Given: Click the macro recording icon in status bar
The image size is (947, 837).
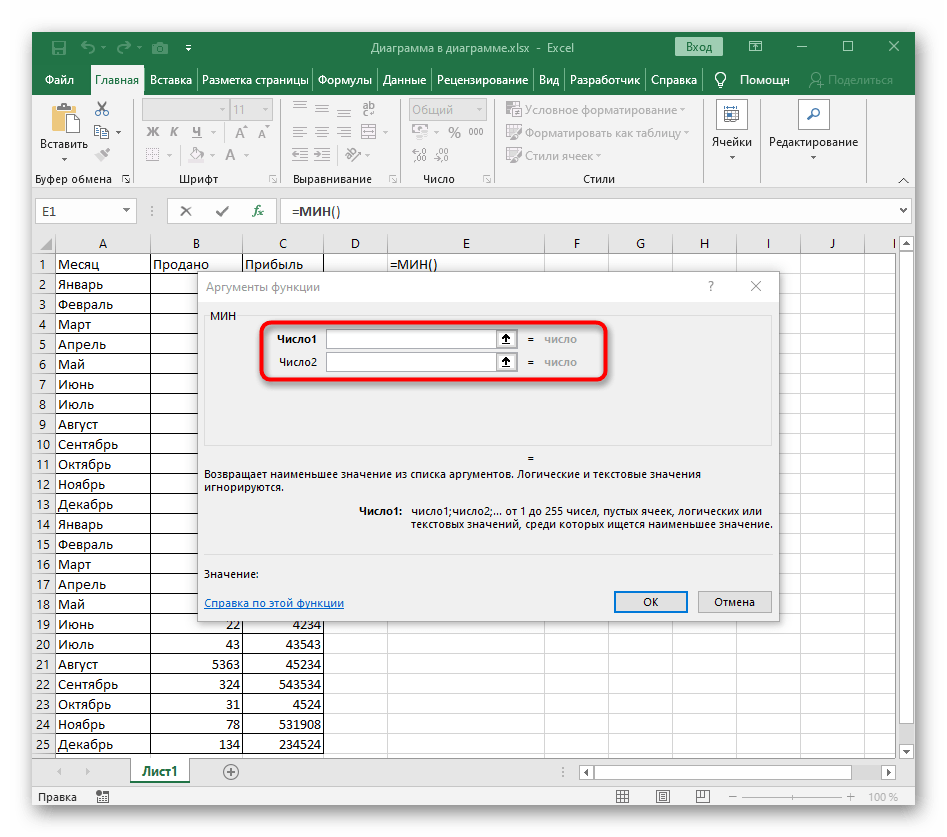Looking at the screenshot, I should tap(101, 797).
